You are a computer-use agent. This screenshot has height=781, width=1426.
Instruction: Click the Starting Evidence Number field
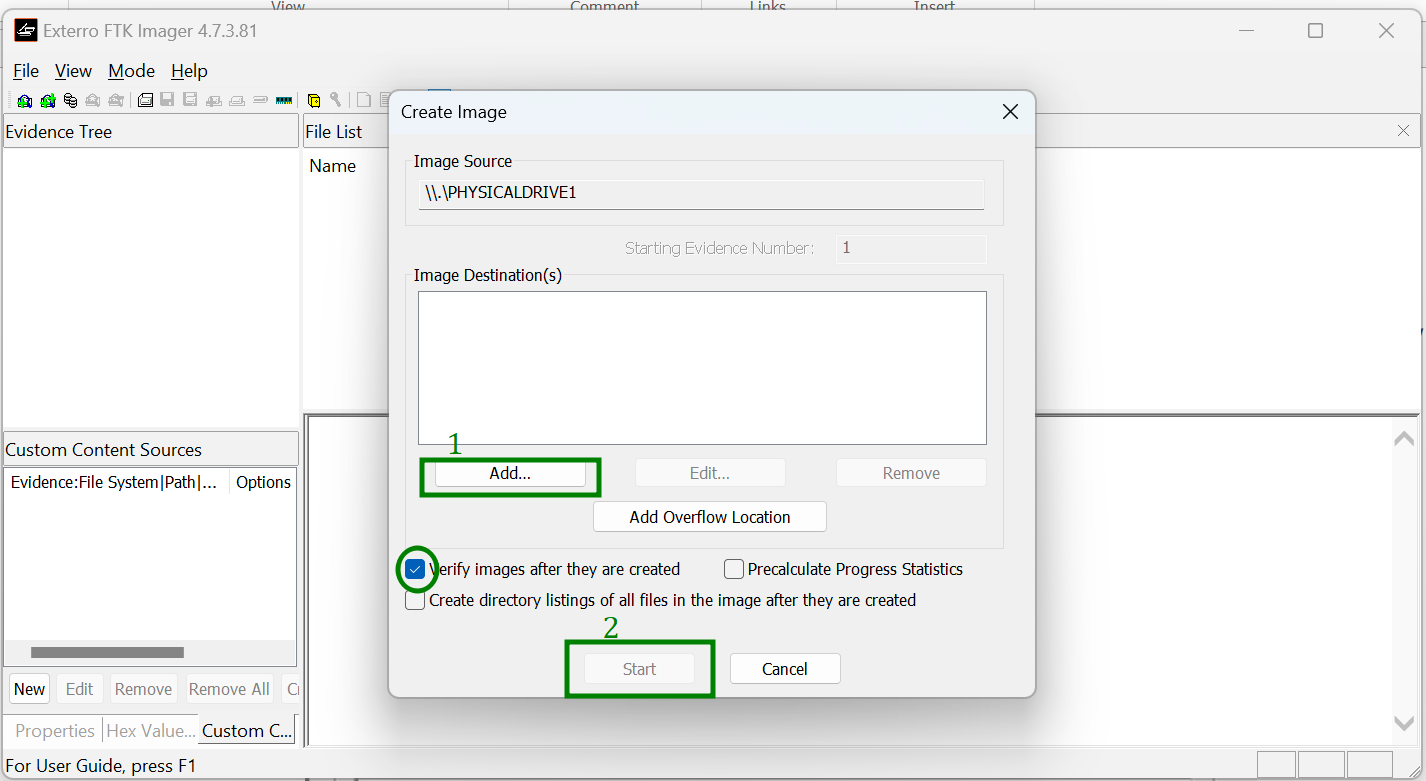tap(911, 248)
